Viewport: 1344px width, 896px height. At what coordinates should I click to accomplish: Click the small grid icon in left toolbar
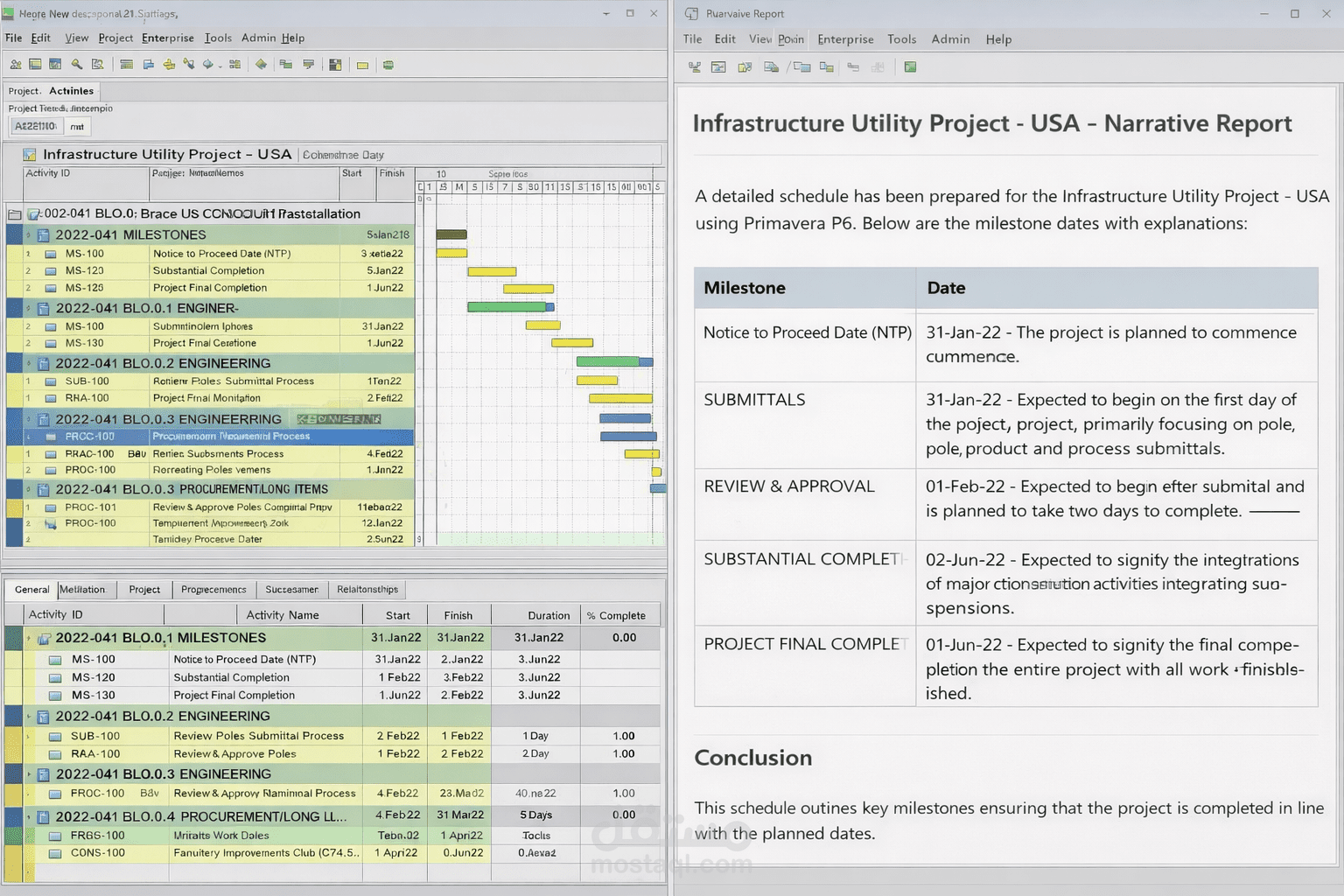coord(235,65)
